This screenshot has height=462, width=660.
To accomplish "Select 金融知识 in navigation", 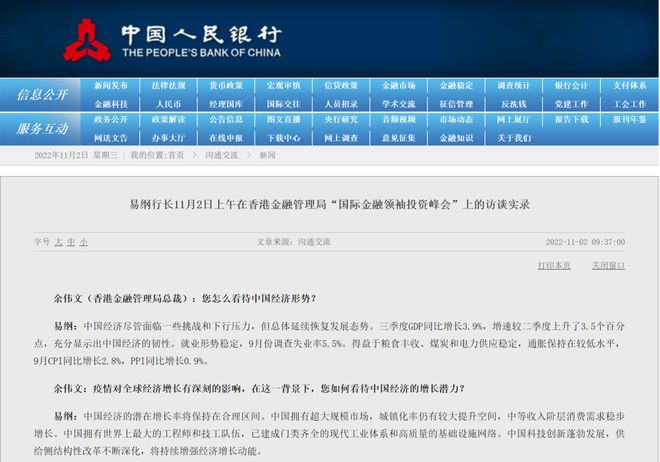I will [456, 138].
